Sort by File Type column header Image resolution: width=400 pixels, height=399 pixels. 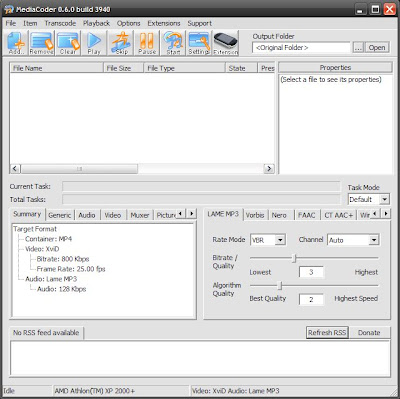(184, 68)
